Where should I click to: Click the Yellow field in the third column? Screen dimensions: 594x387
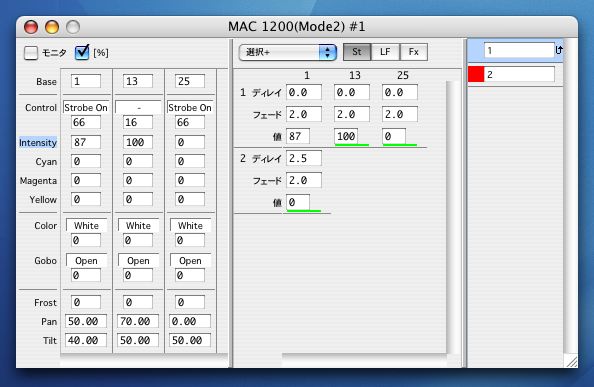(190, 200)
